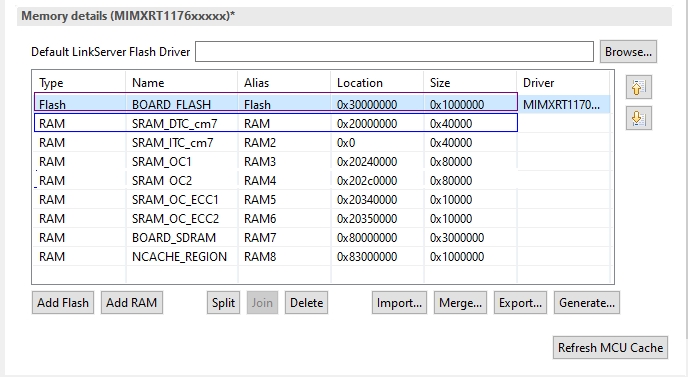The width and height of the screenshot is (688, 377).
Task: Refresh the MCU Cache
Action: (610, 348)
